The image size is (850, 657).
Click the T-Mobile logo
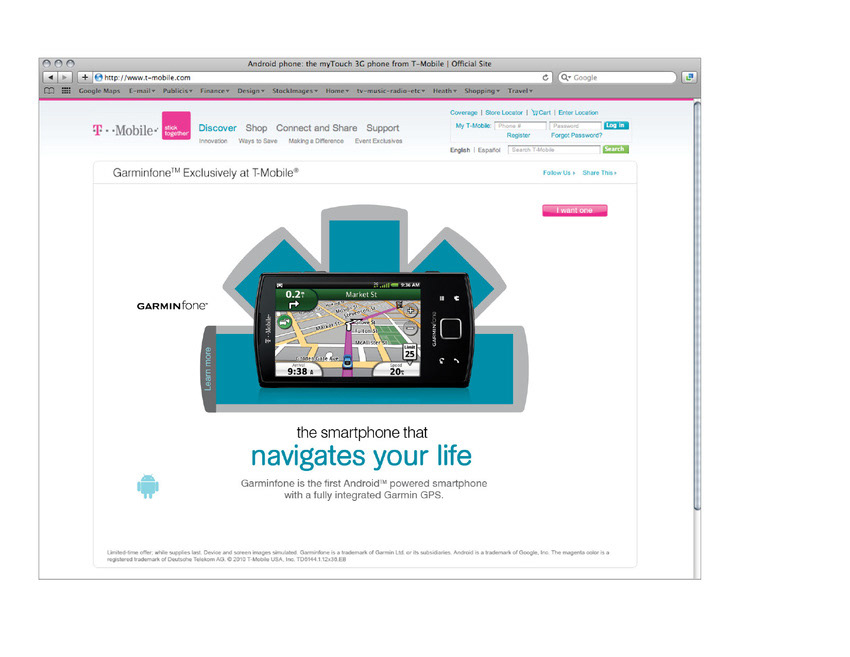[x=125, y=130]
